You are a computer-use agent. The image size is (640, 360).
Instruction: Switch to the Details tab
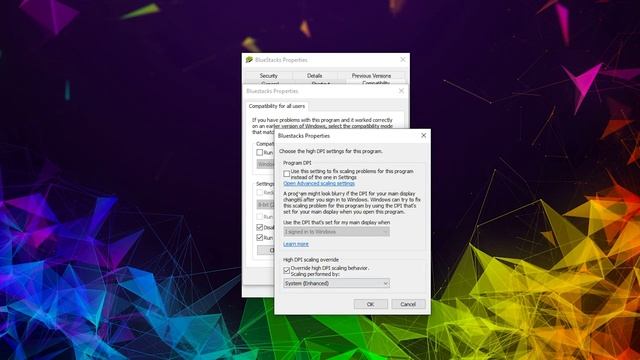tap(314, 76)
